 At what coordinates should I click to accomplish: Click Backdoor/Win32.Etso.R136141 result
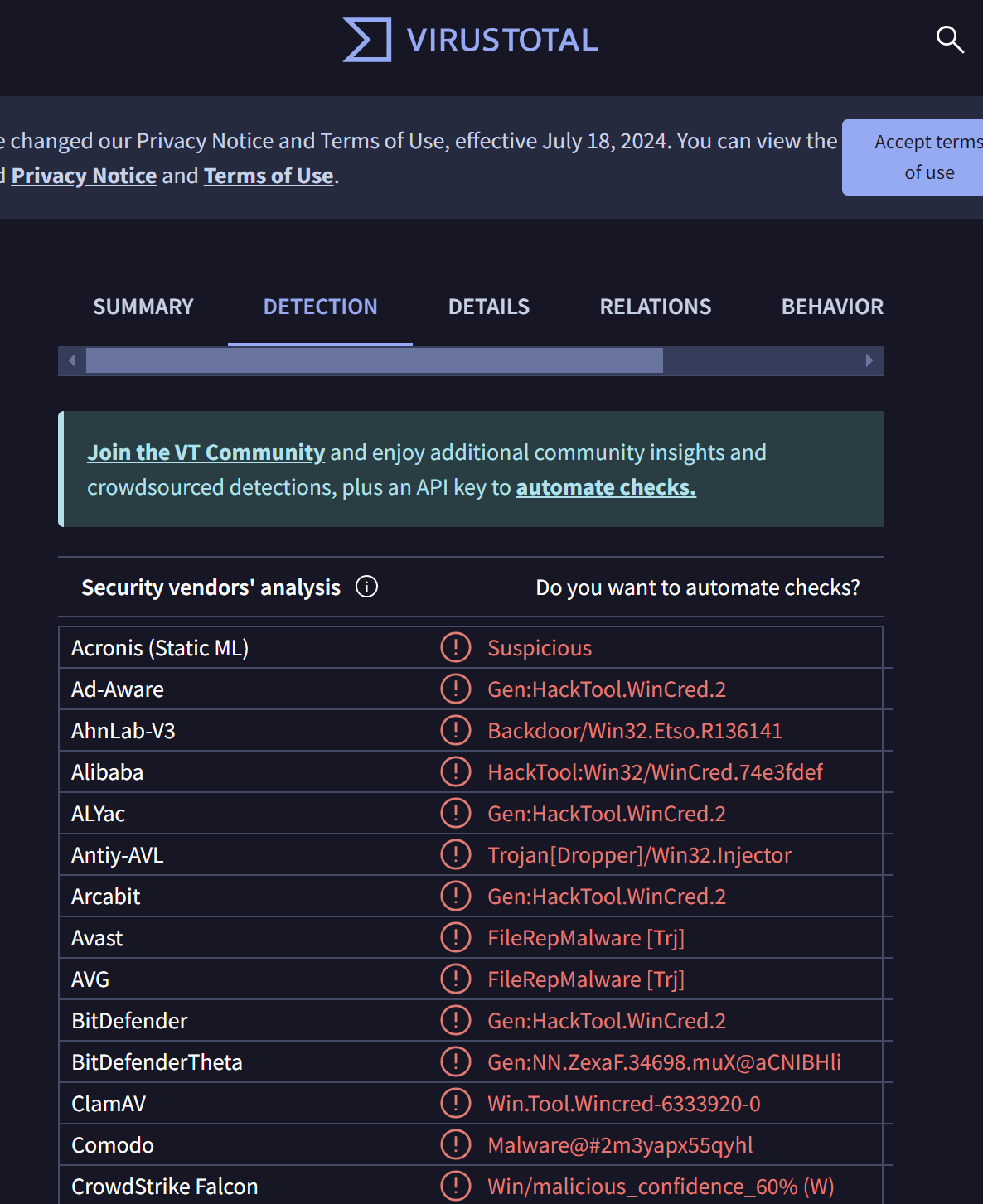click(x=635, y=731)
